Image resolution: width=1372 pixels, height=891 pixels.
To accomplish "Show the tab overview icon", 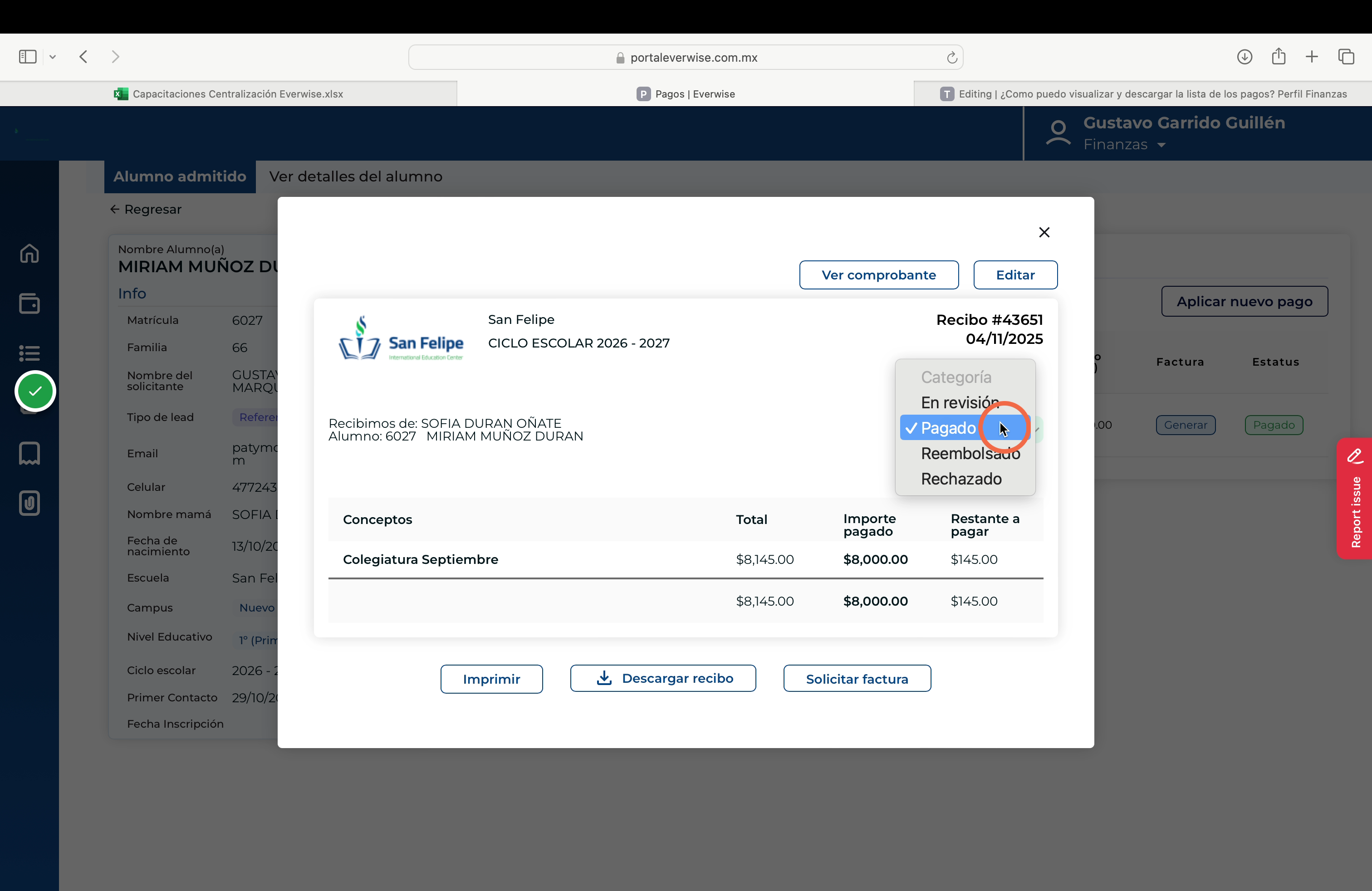I will tap(1346, 56).
